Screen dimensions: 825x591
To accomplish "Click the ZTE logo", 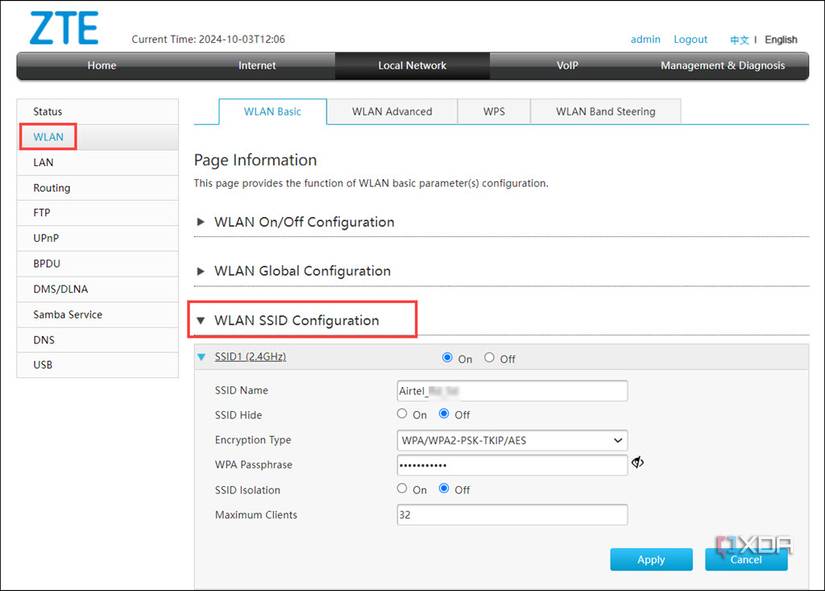I will [x=62, y=27].
